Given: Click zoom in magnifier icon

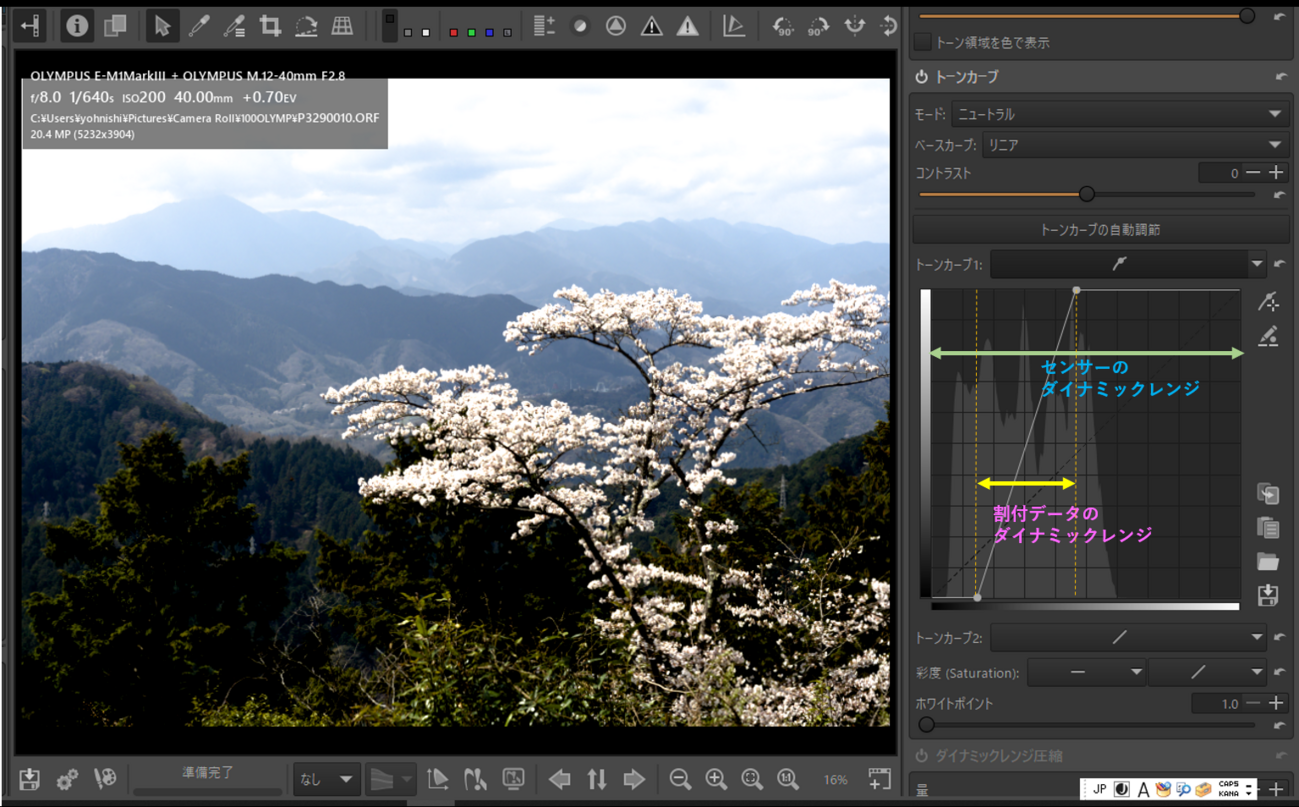Looking at the screenshot, I should pos(716,779).
